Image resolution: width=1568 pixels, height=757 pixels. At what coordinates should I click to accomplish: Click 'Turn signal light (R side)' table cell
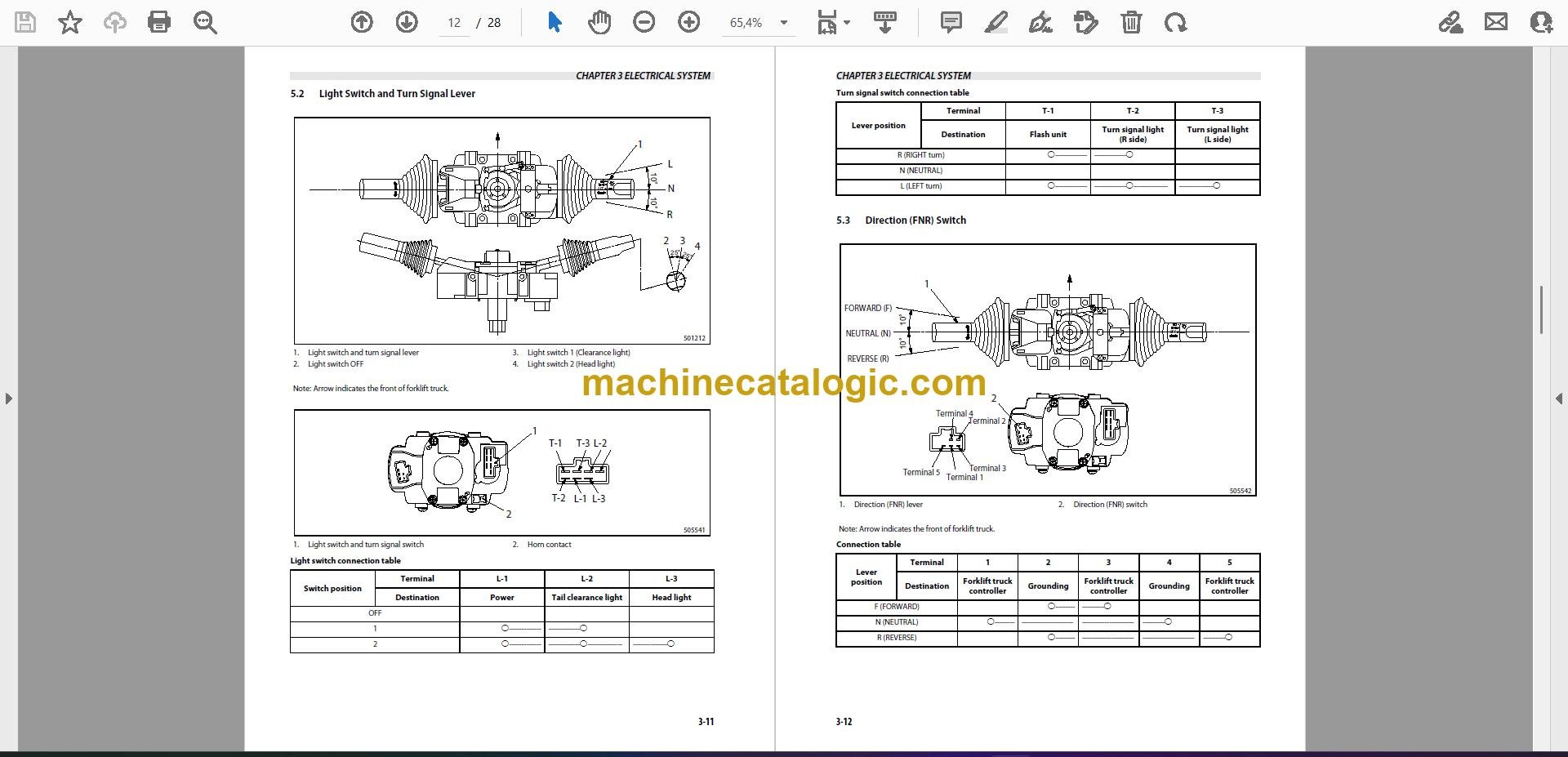coord(1132,135)
